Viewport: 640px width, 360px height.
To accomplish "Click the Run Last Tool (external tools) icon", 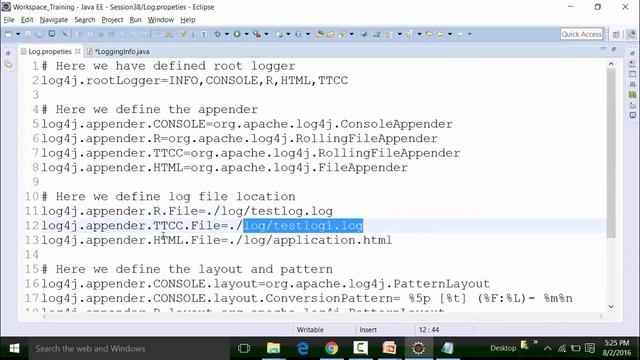I will point(257,34).
